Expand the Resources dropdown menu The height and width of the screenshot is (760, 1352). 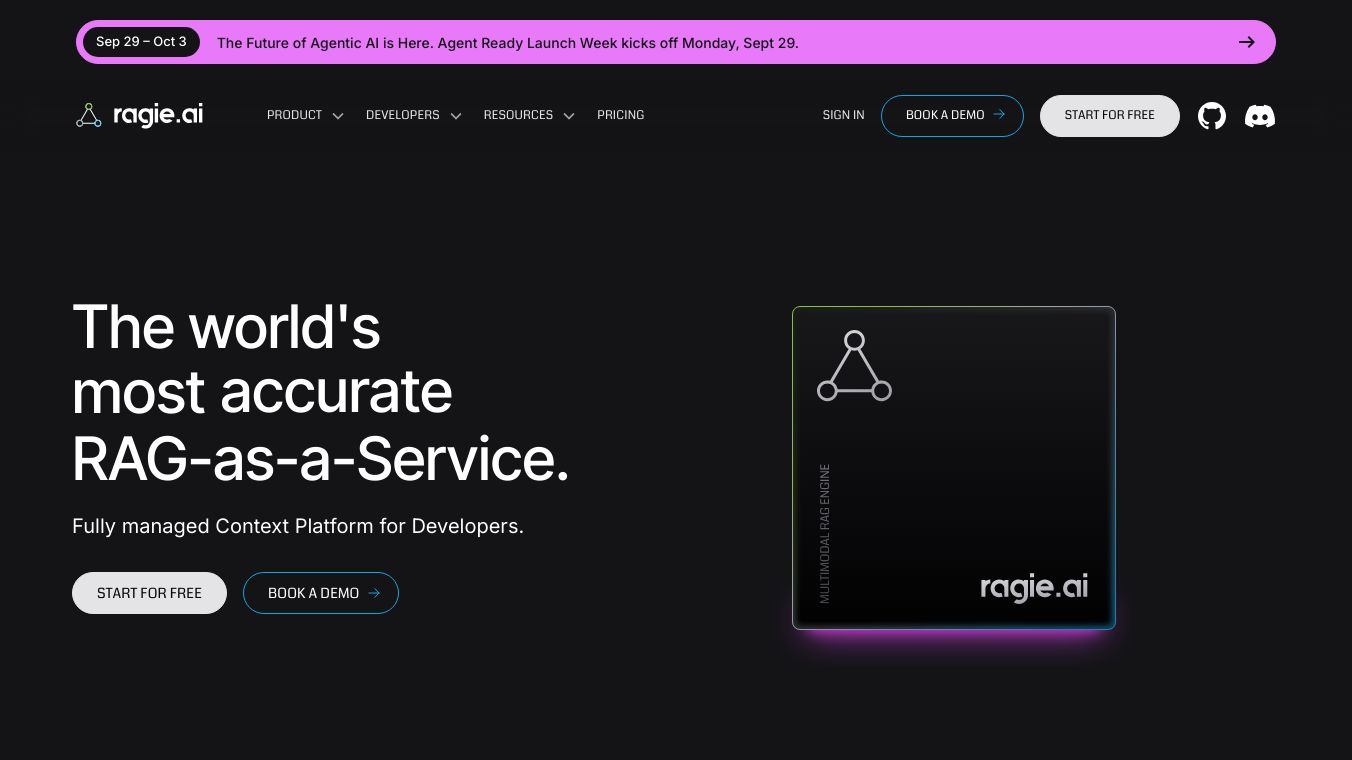point(529,115)
